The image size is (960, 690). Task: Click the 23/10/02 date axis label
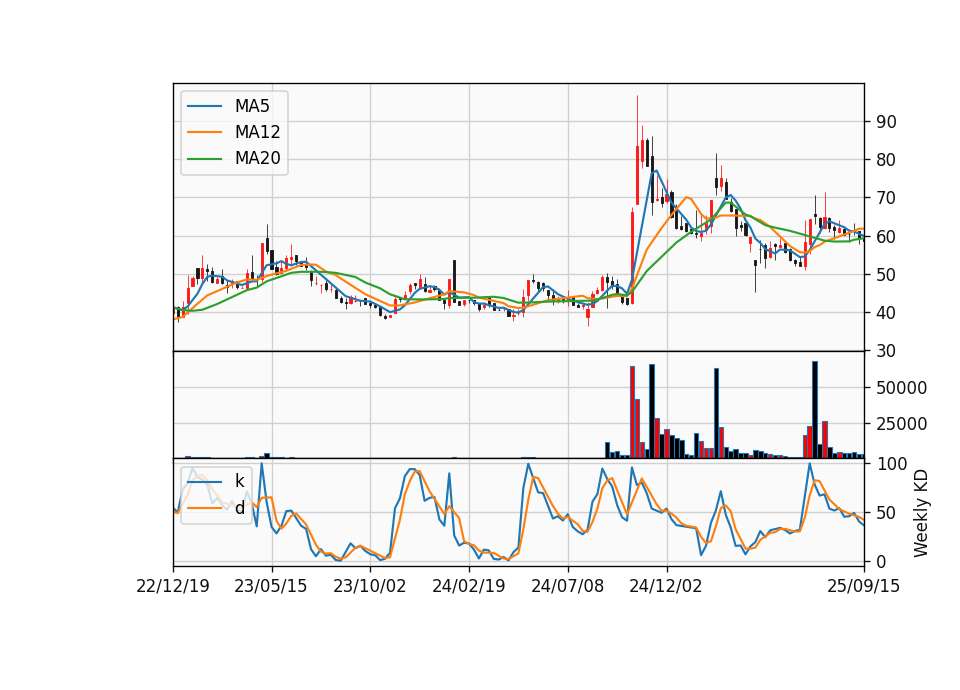click(x=369, y=586)
